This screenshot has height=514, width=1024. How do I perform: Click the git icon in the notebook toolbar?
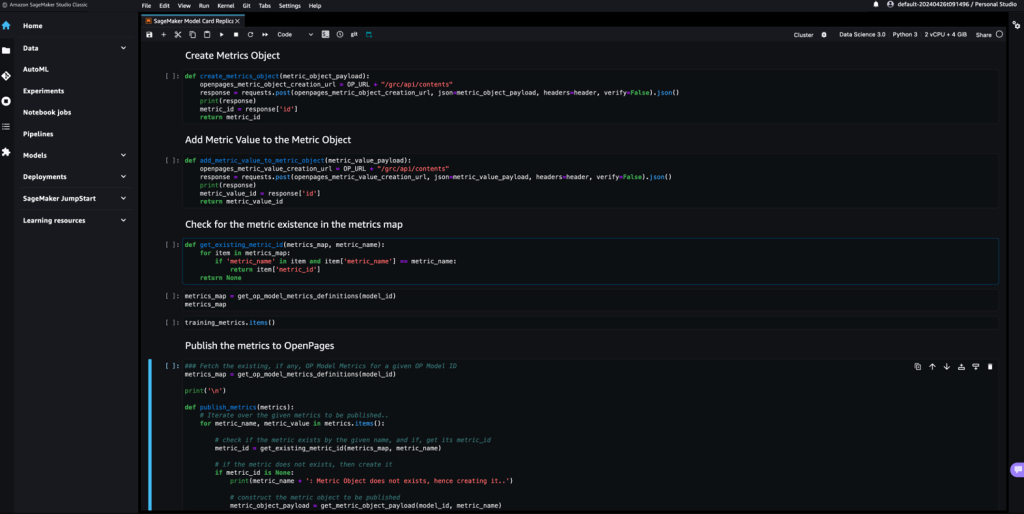click(x=354, y=35)
